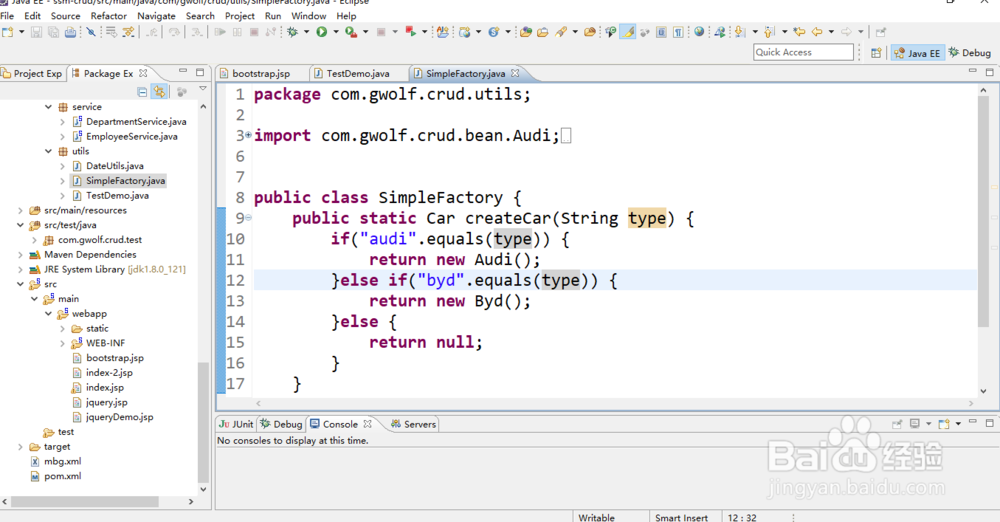
Task: Open Package Explorer View Menu triangle
Action: [x=203, y=89]
